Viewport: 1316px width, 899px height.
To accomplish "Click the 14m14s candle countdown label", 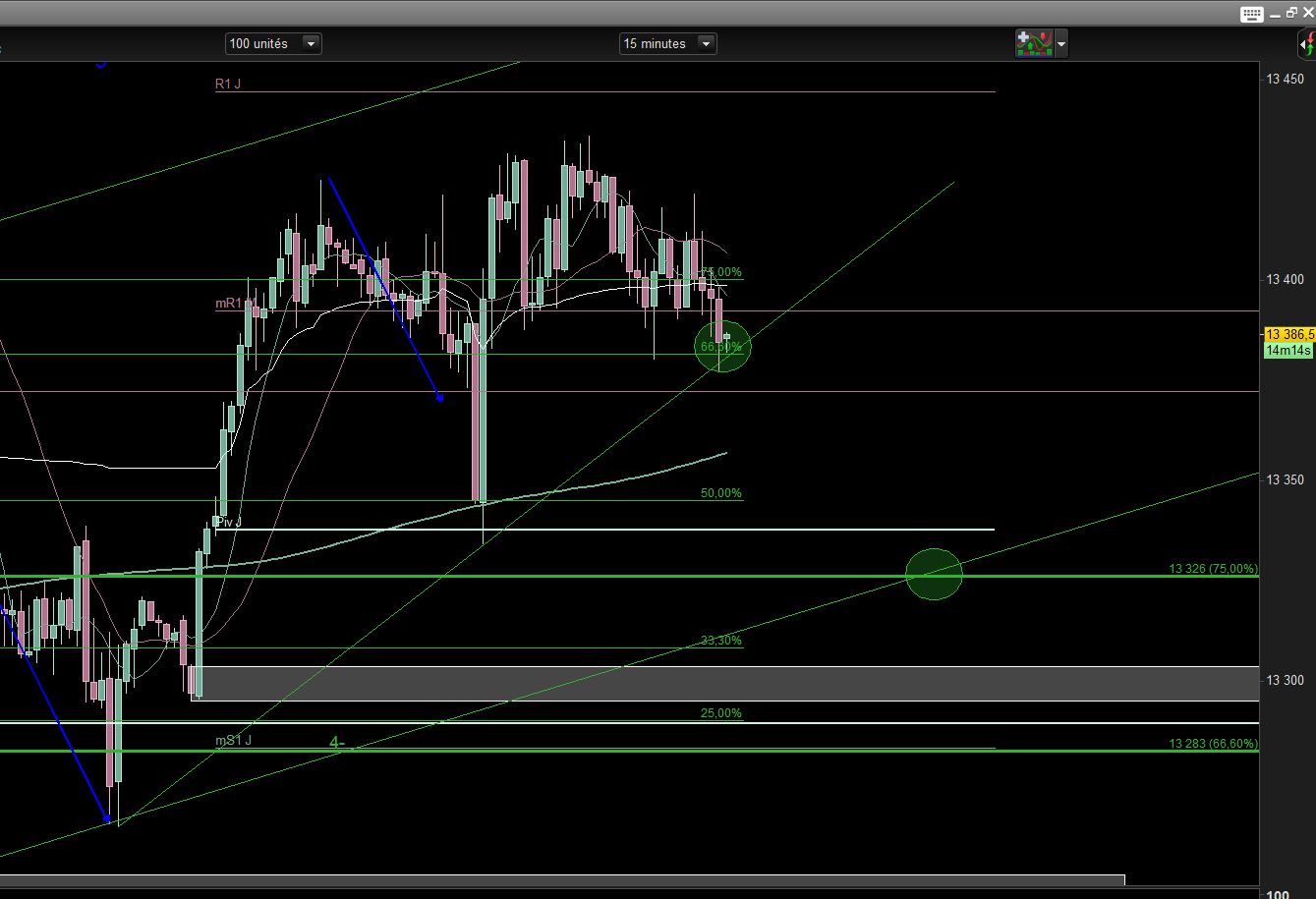I will [1287, 351].
